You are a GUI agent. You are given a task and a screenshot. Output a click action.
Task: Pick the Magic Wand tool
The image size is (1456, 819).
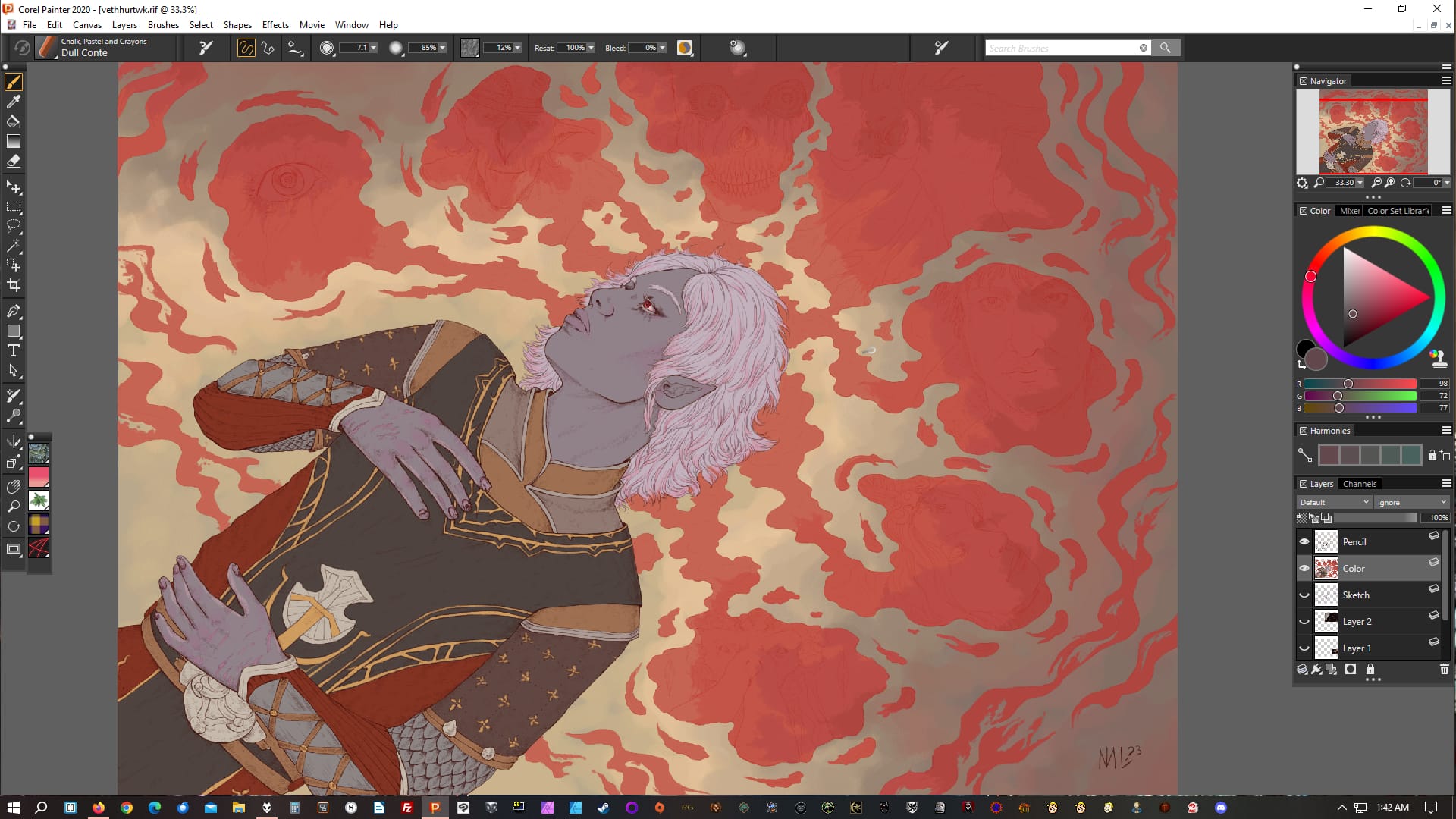(14, 246)
